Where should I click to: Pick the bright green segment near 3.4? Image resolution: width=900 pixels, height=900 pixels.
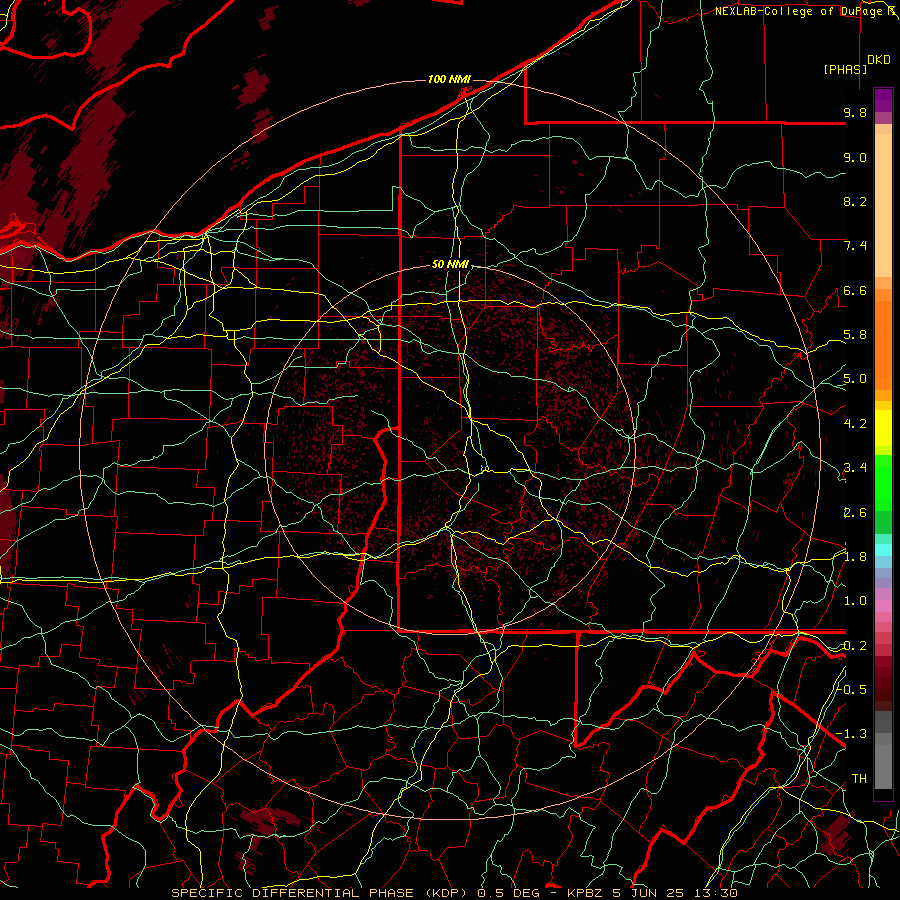pos(883,482)
